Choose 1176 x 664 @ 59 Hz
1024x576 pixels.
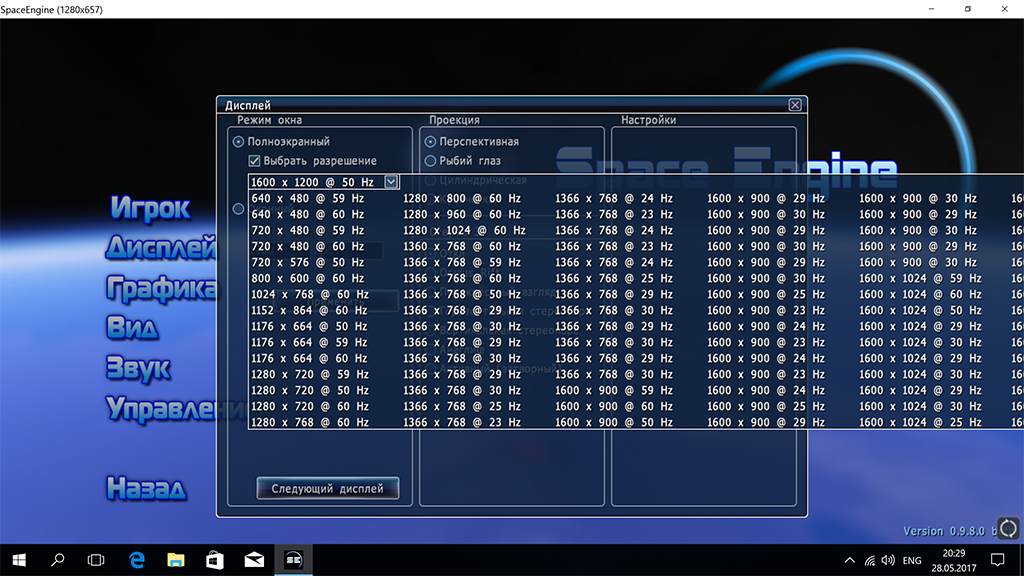[x=310, y=342]
